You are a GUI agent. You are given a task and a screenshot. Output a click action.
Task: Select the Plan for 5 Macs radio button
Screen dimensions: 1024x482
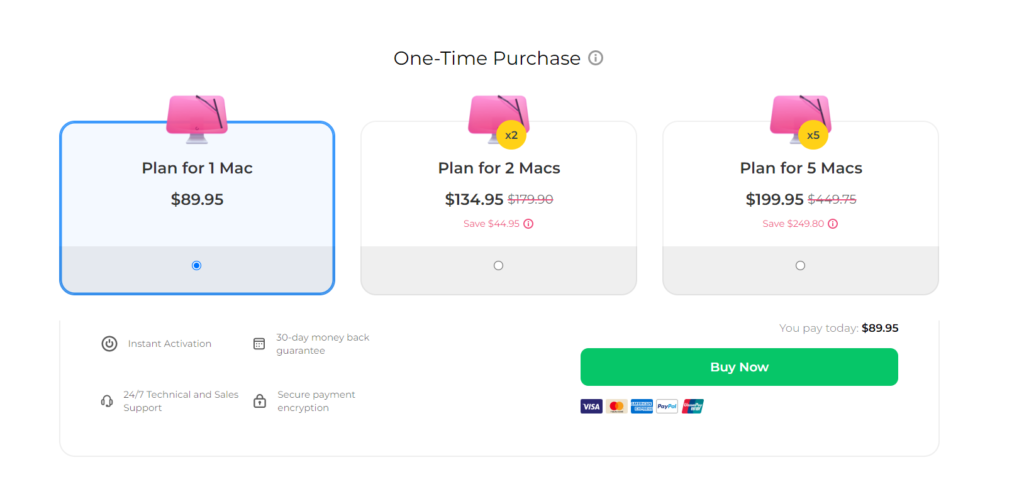800,265
